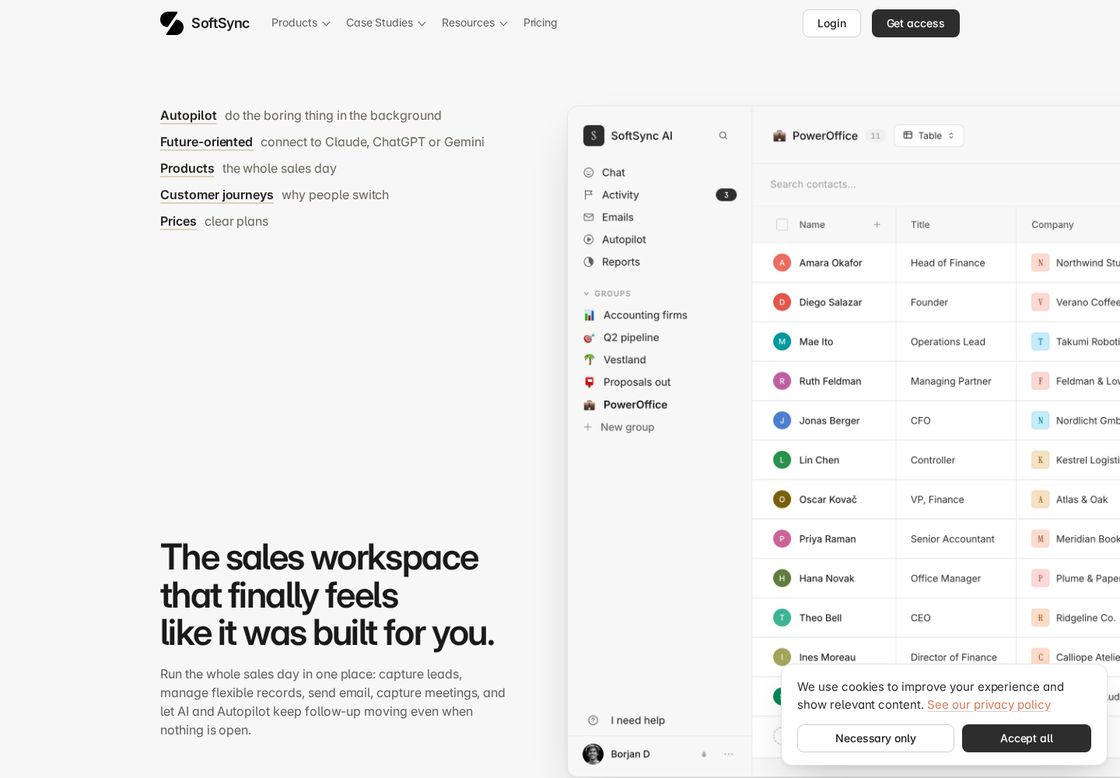Click Hana Novak's avatar icon
Viewport: 1120px width, 778px height.
(782, 578)
